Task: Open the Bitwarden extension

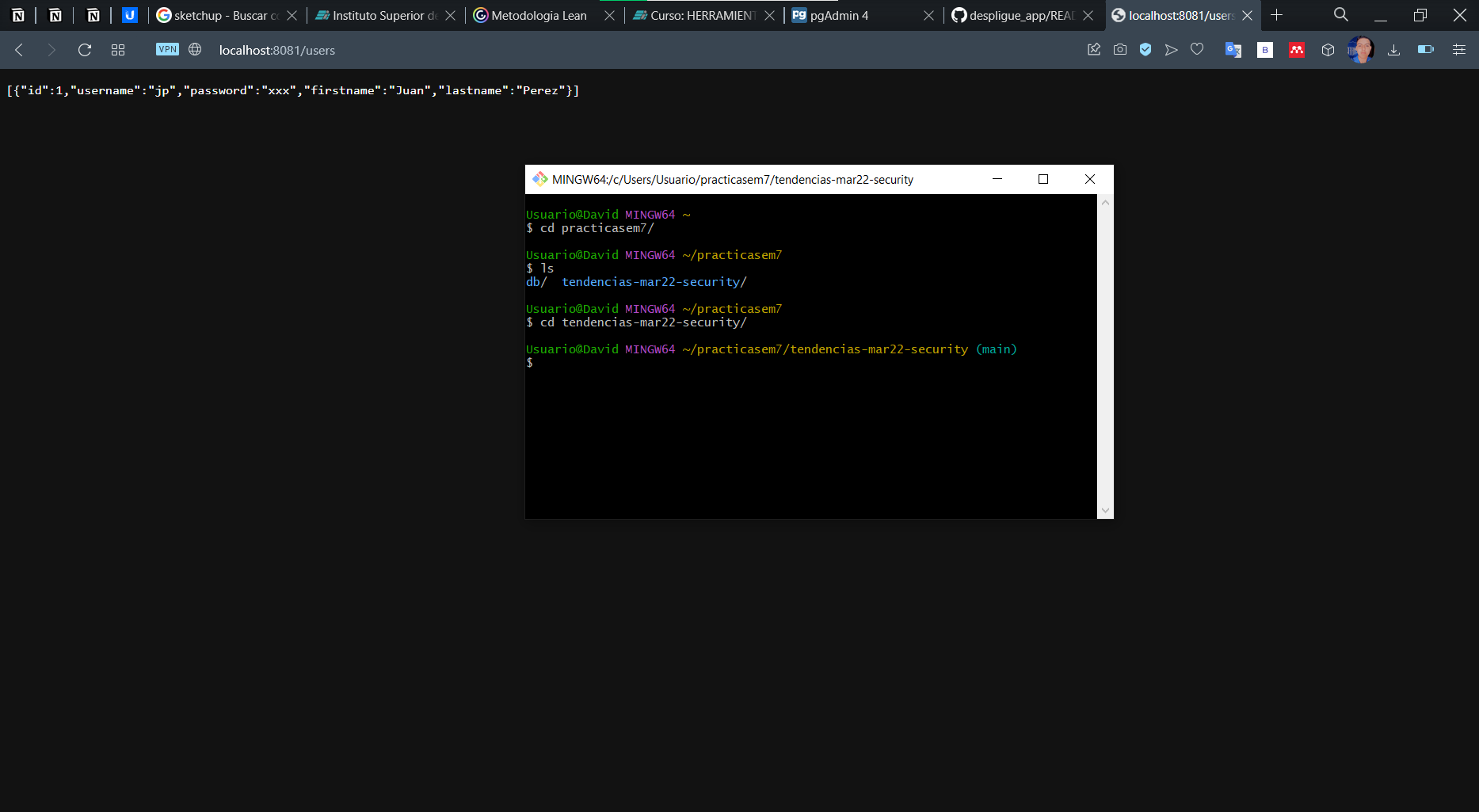Action: point(1264,49)
